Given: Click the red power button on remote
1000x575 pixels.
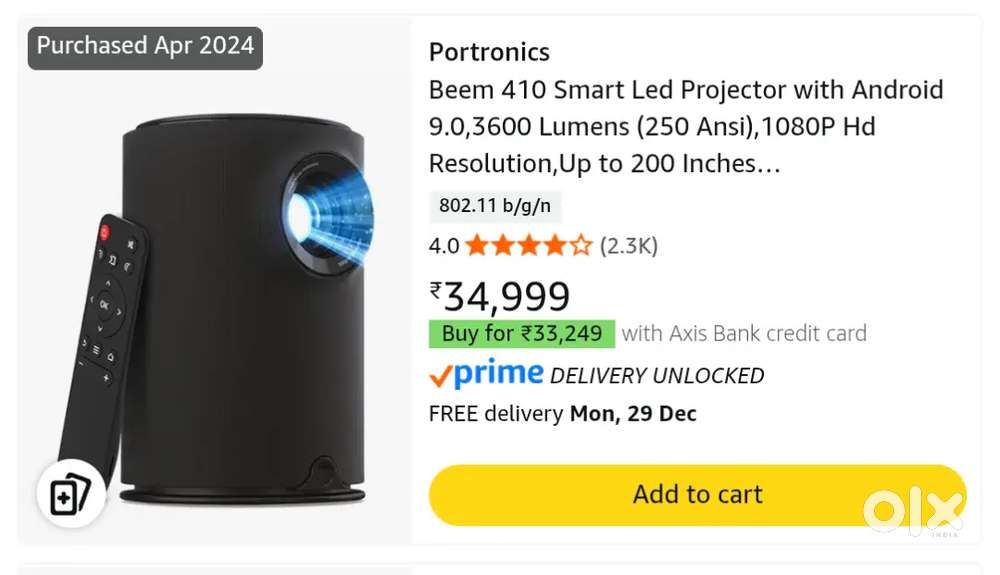Looking at the screenshot, I should coord(104,231).
